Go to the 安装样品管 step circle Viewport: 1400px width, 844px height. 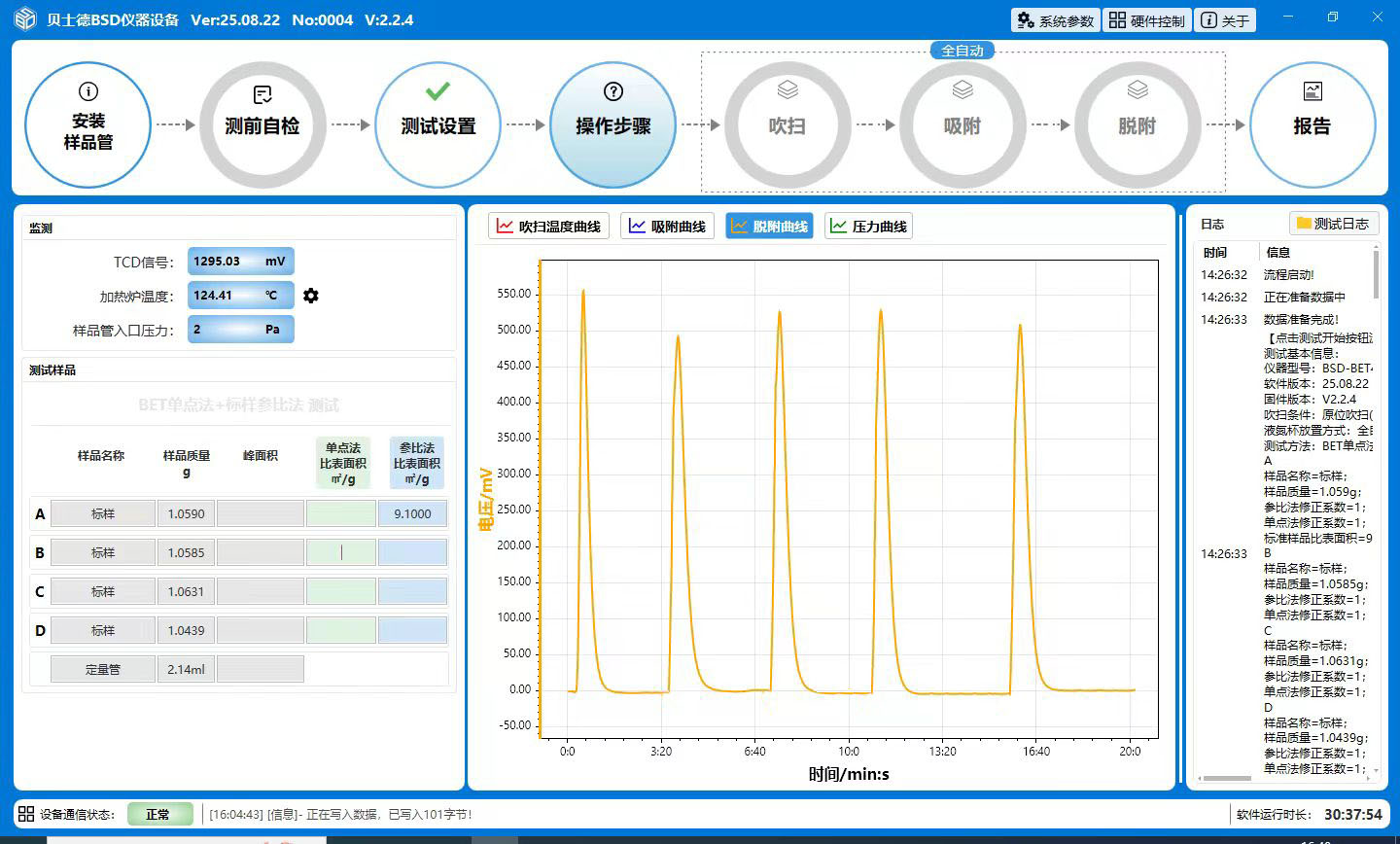click(87, 125)
